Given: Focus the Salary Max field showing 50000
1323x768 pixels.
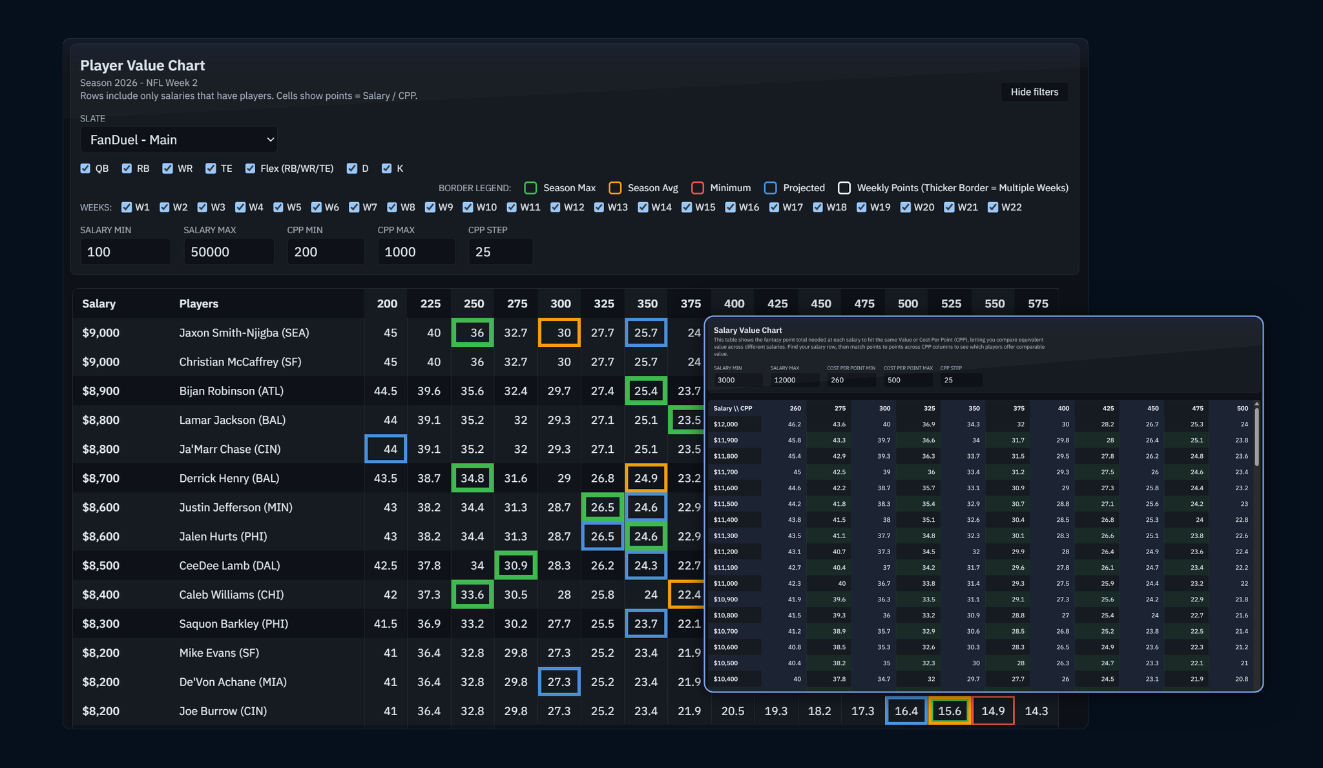Looking at the screenshot, I should point(229,252).
